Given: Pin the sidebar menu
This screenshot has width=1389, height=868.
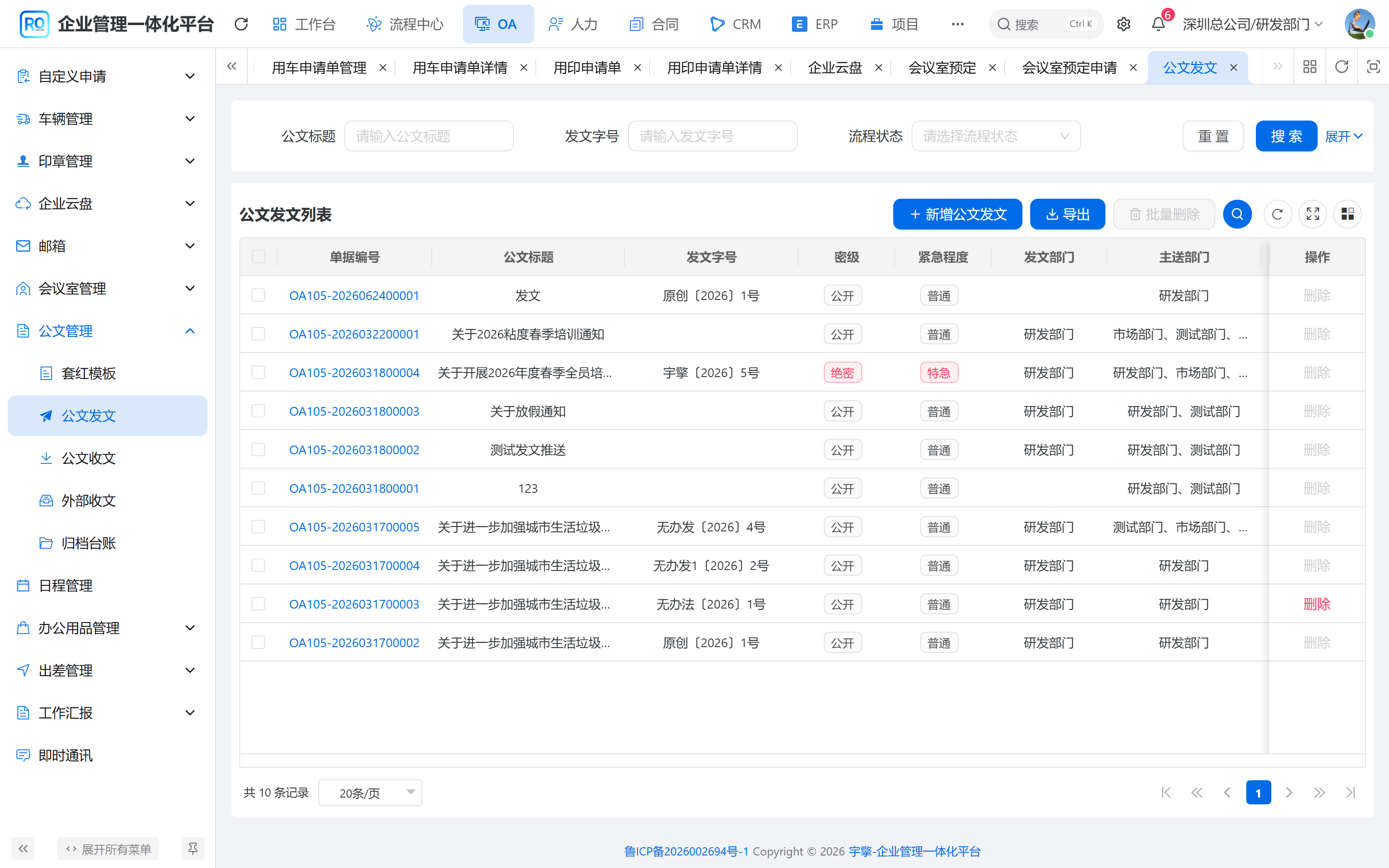Looking at the screenshot, I should tap(193, 849).
